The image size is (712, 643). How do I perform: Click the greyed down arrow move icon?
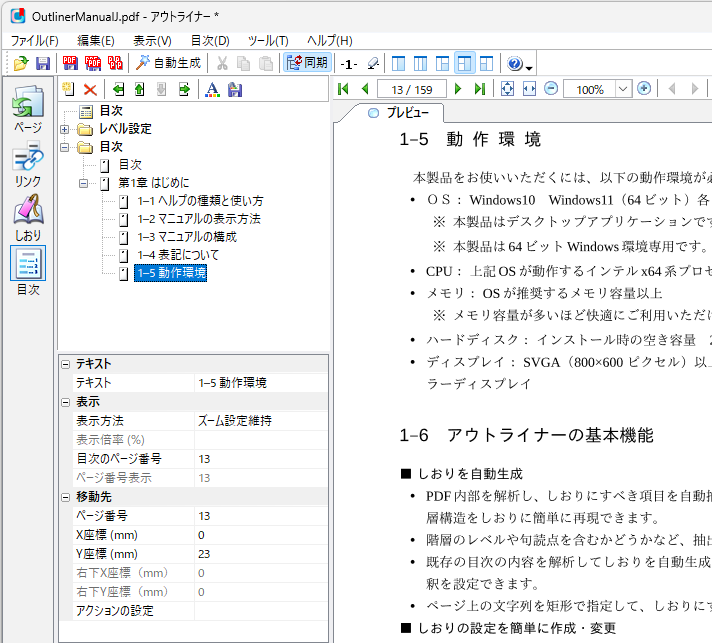click(x=162, y=89)
